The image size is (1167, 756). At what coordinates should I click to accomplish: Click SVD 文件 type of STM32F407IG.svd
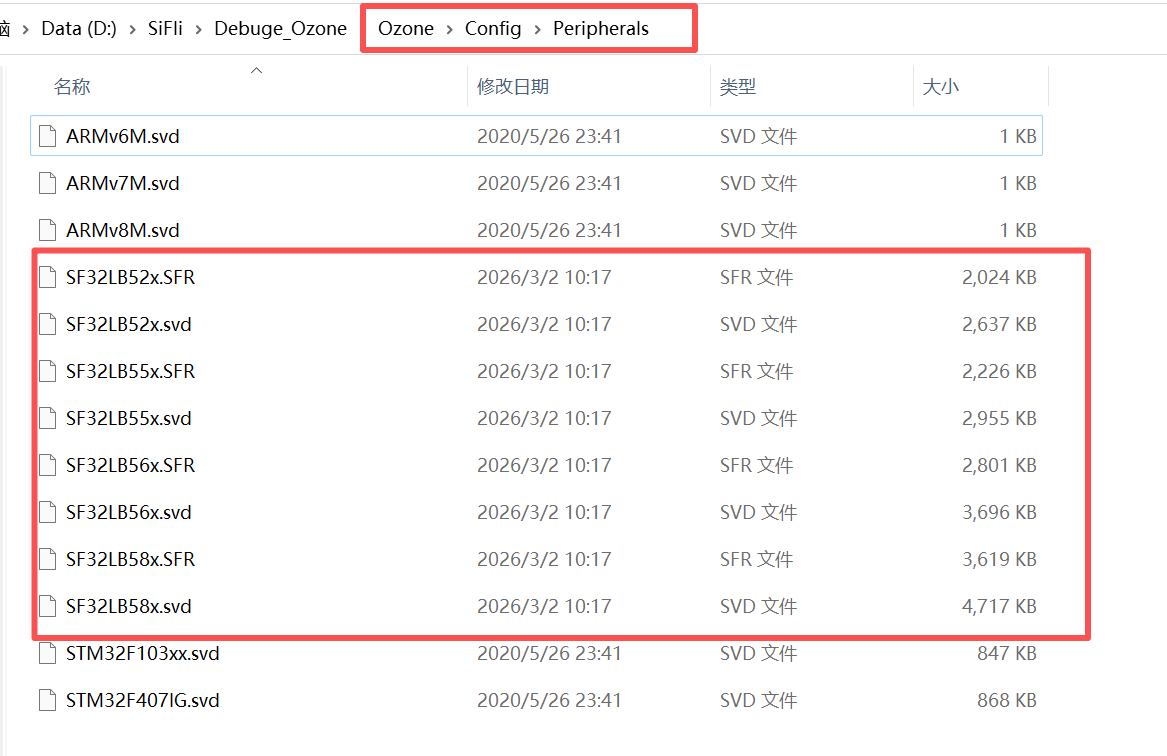coord(758,700)
